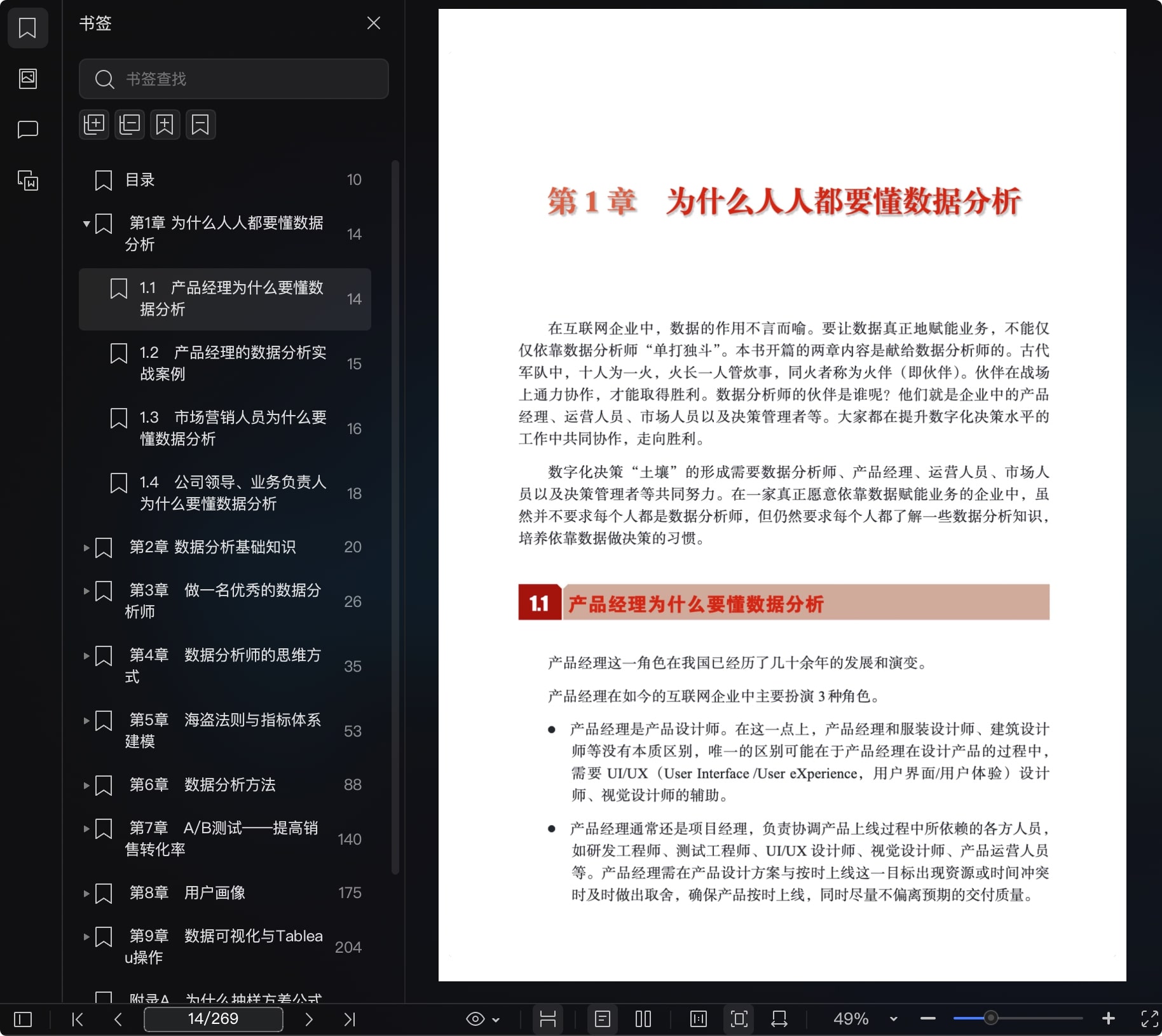Select bookmark 1.3 市场营销人员为什么要懂数据分析
Image resolution: width=1162 pixels, height=1036 pixels.
[x=225, y=428]
